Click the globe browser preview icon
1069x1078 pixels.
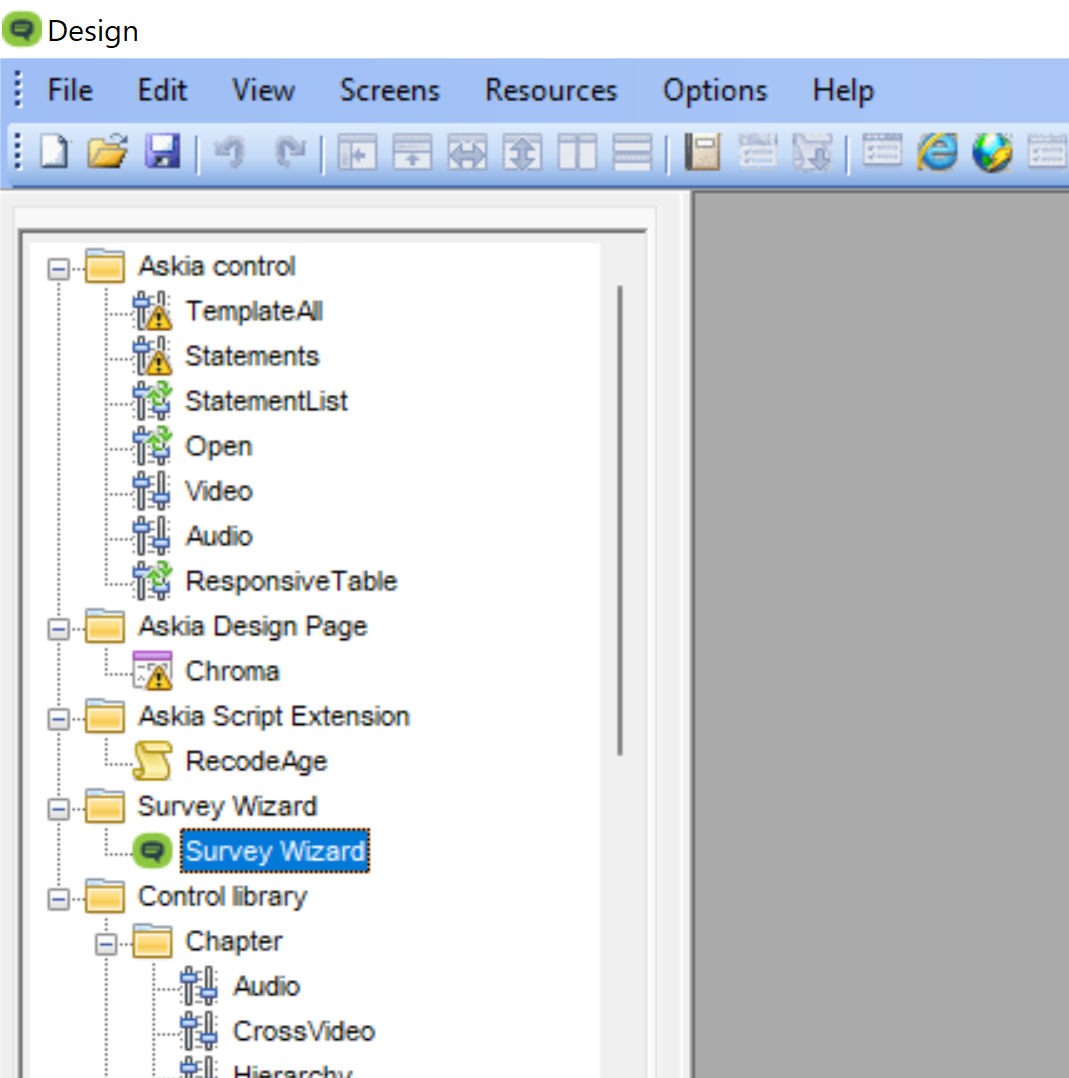[x=992, y=152]
